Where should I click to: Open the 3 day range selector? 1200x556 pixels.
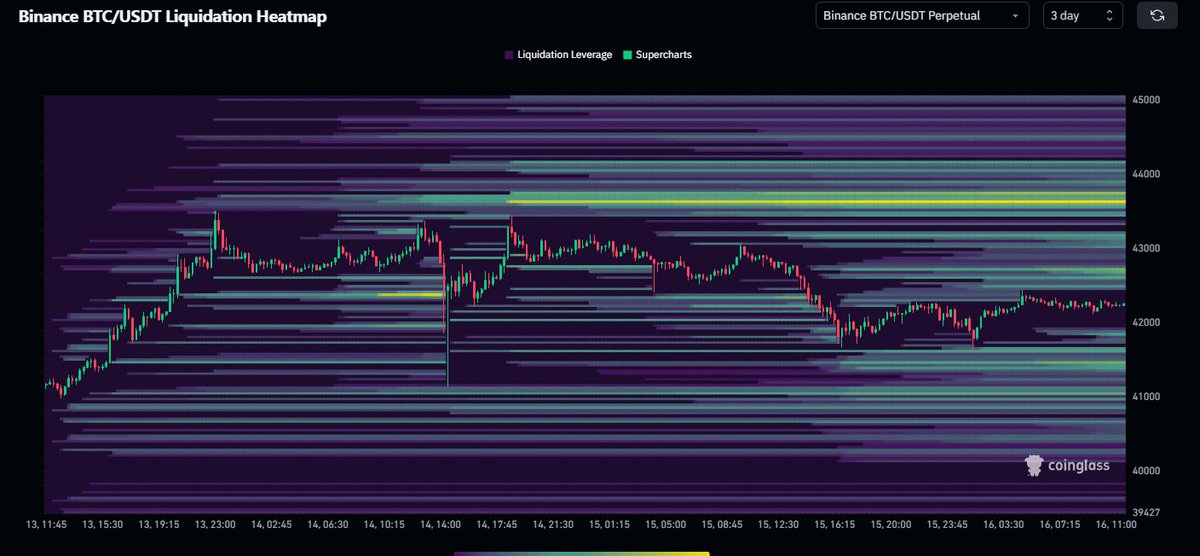coord(1083,16)
